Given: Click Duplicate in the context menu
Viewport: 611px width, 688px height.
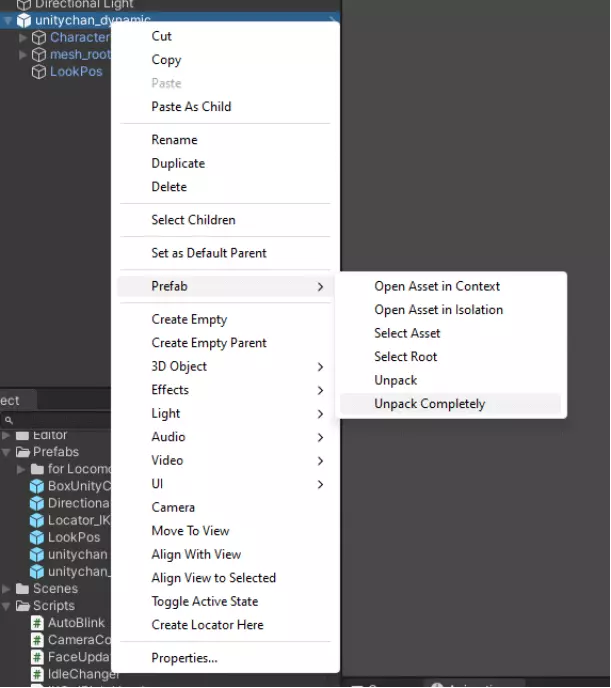Looking at the screenshot, I should (178, 163).
